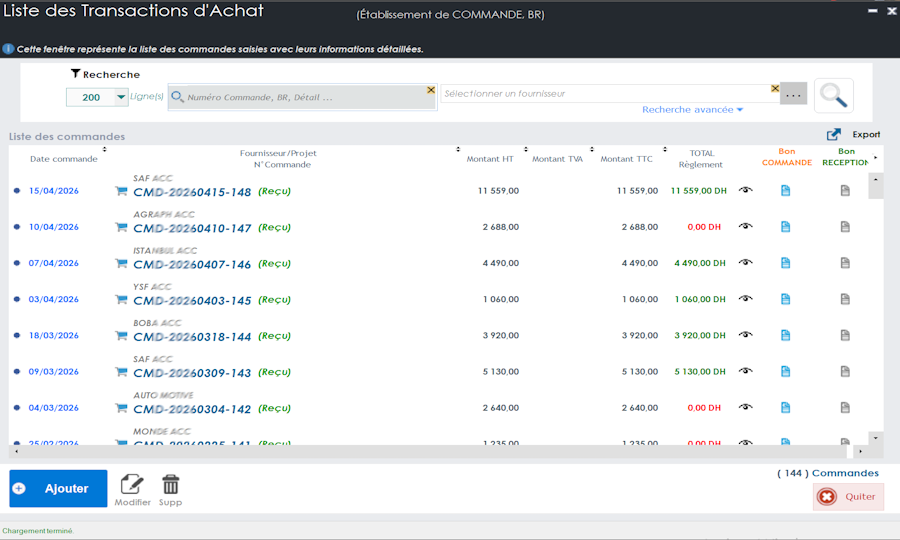900x540 pixels.
Task: Open Bon Réception document for CMD-20260410-147
Action: [845, 227]
